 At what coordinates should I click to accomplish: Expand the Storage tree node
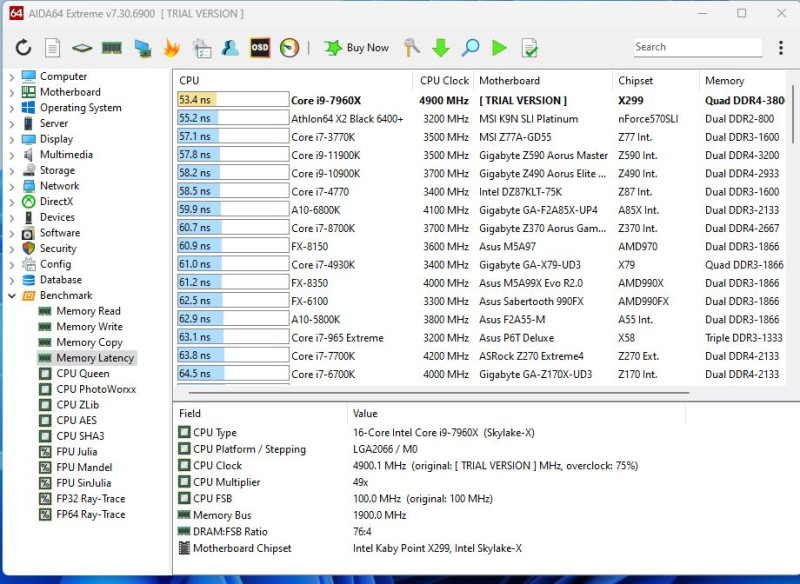coord(12,171)
